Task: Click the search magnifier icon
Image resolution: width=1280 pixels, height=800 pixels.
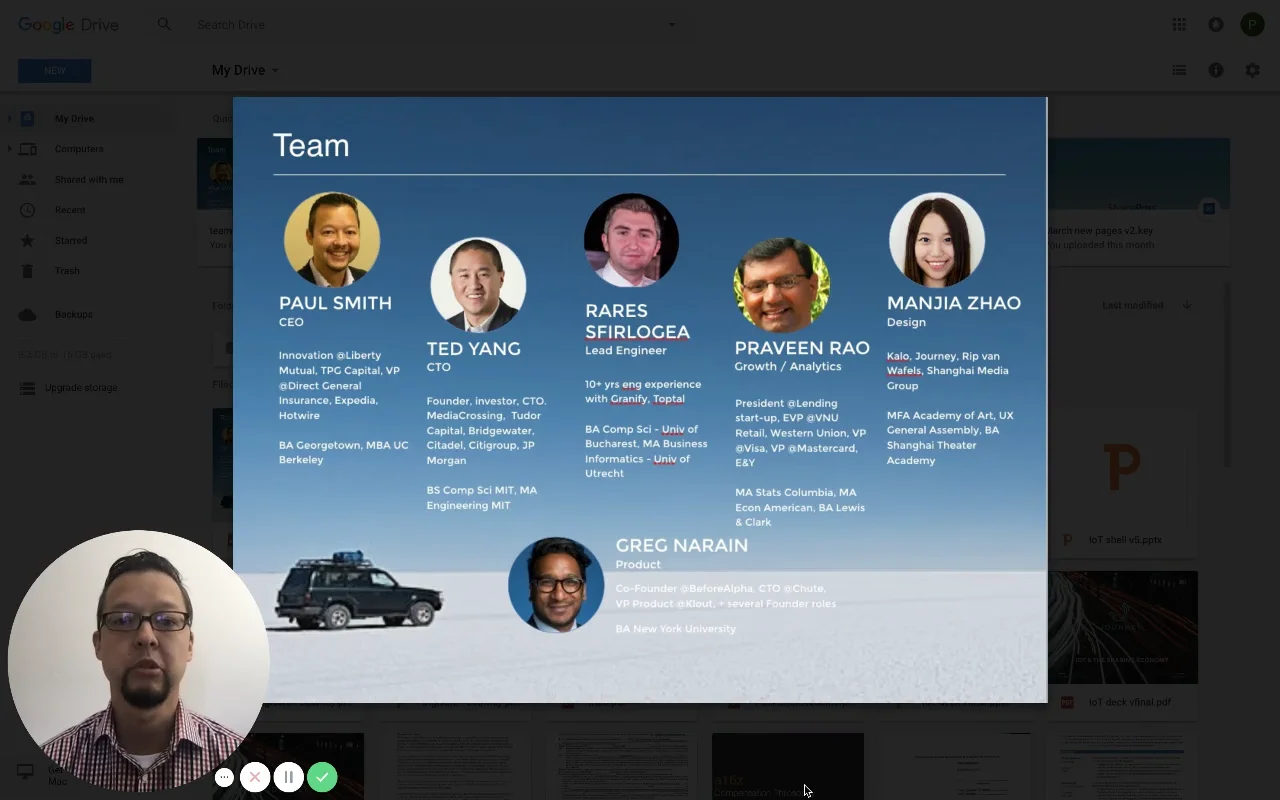Action: [x=164, y=24]
